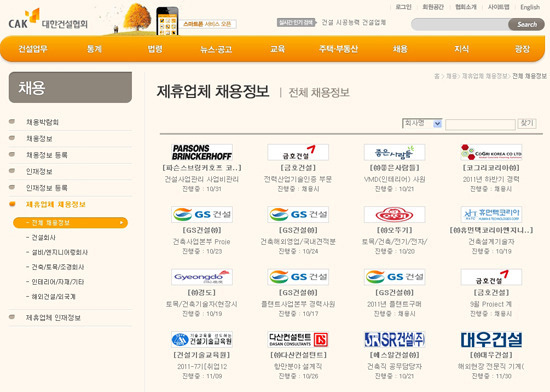Click the SR건설 logo
Image resolution: width=550 pixels, height=392 pixels.
(x=394, y=339)
